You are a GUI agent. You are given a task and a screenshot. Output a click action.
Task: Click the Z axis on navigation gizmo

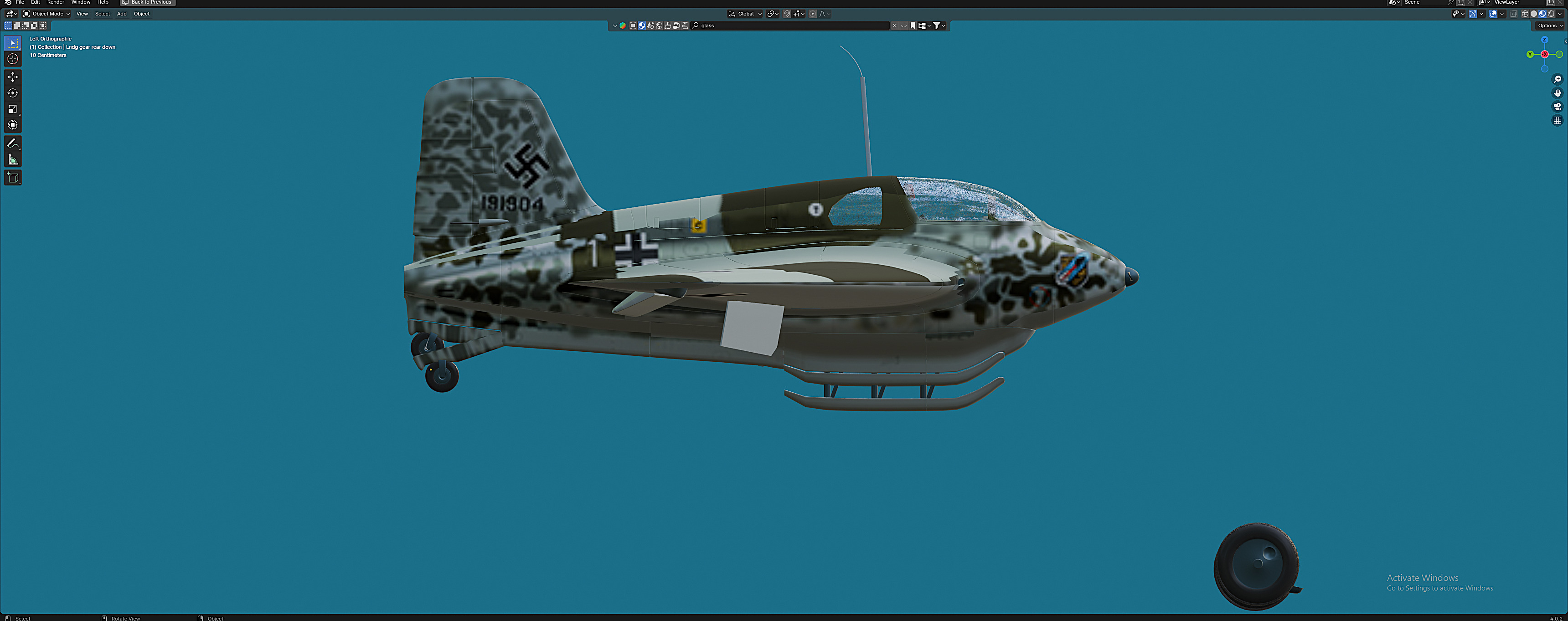[x=1544, y=40]
